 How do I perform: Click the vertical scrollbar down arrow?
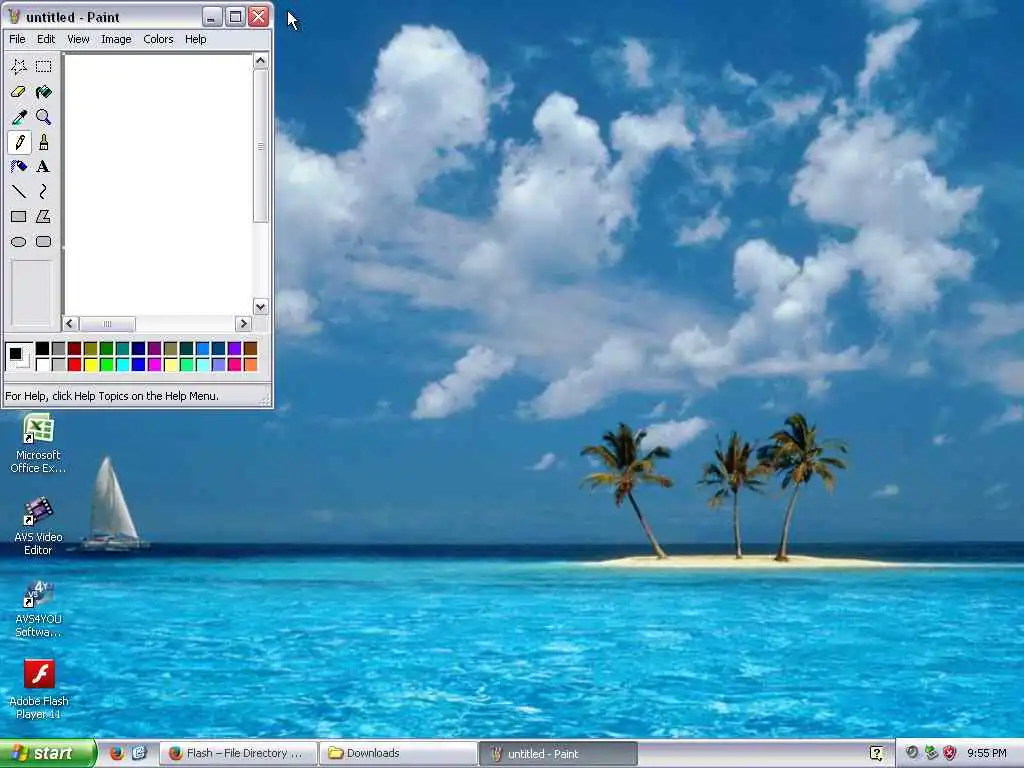pyautogui.click(x=261, y=307)
